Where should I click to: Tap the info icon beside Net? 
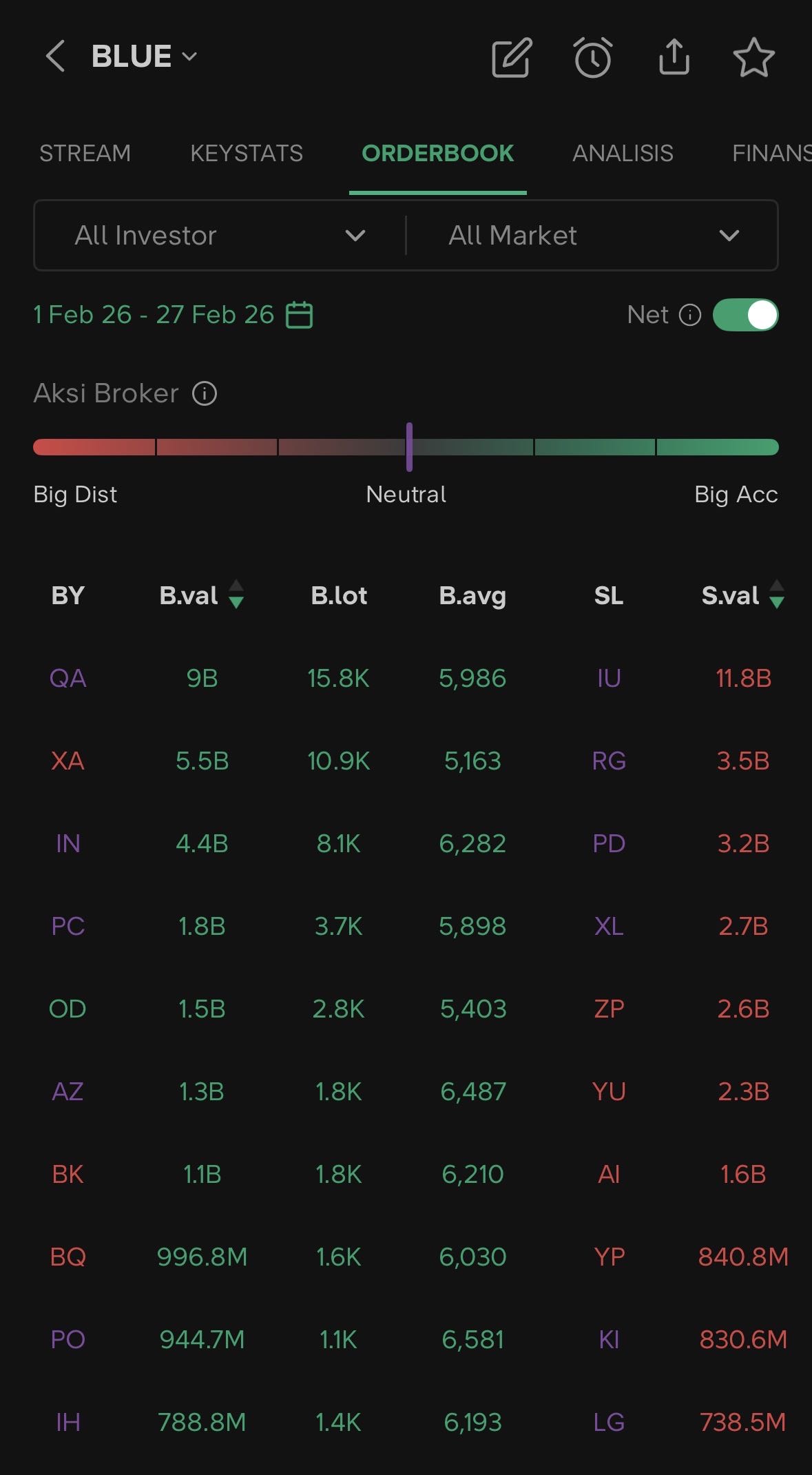(690, 315)
